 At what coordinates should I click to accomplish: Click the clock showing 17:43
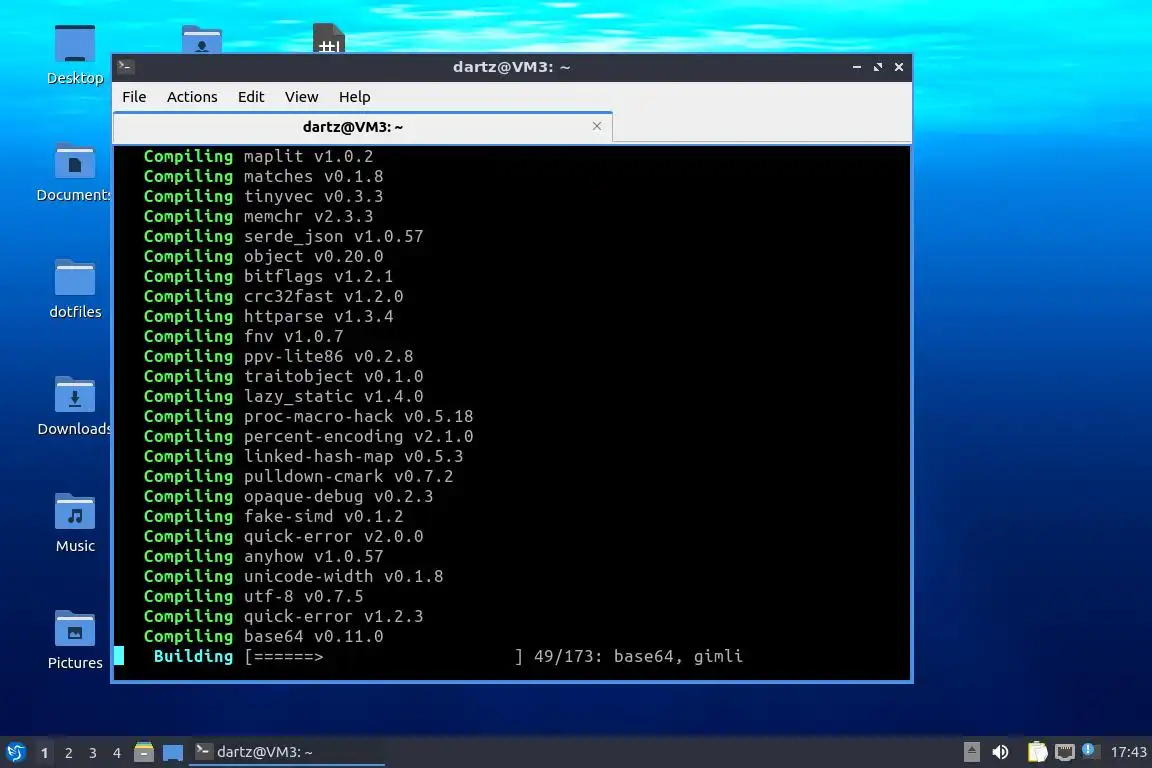click(1128, 752)
